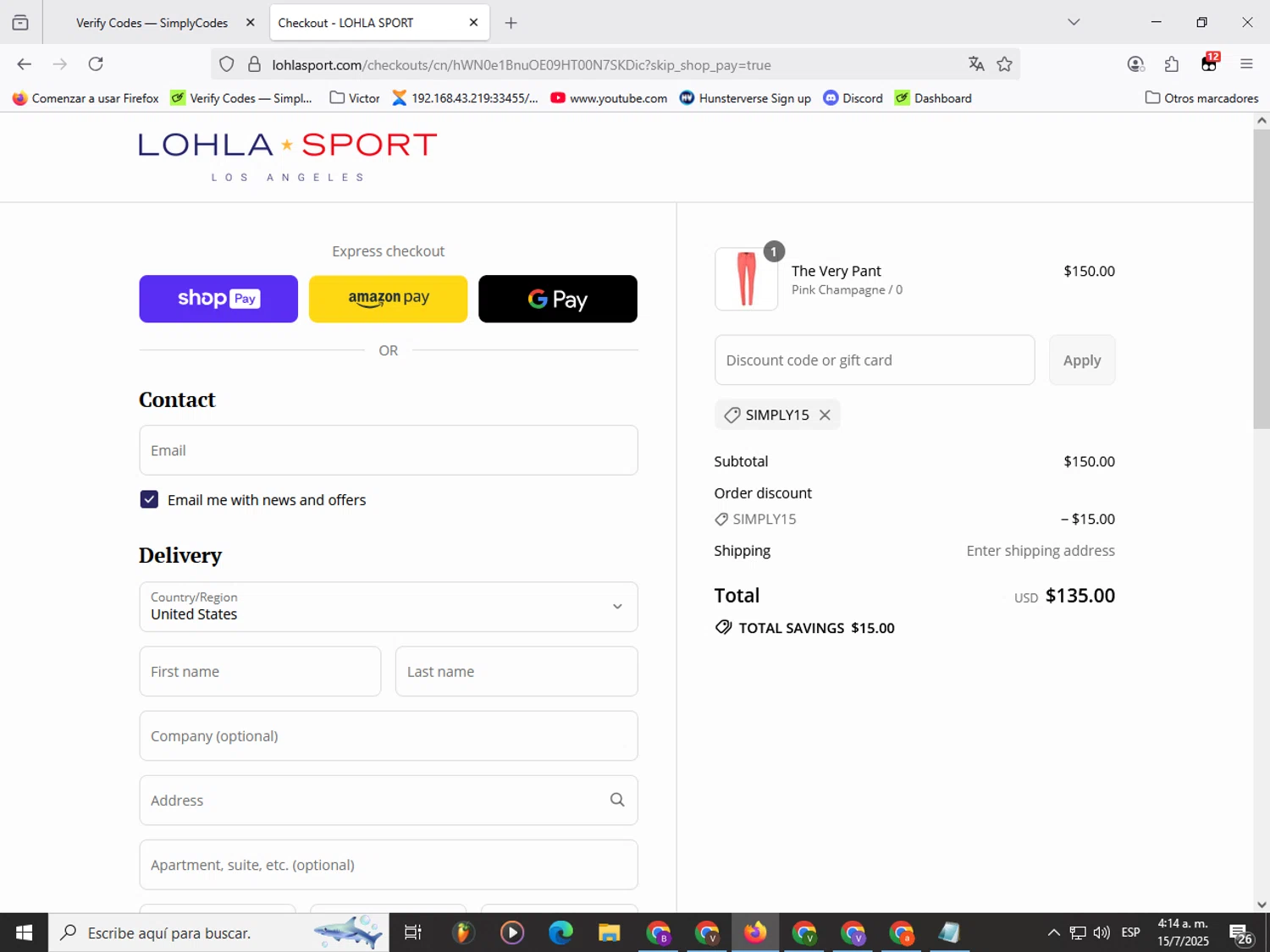Viewport: 1270px width, 952px height.
Task: Translate this page icon
Action: click(x=976, y=64)
